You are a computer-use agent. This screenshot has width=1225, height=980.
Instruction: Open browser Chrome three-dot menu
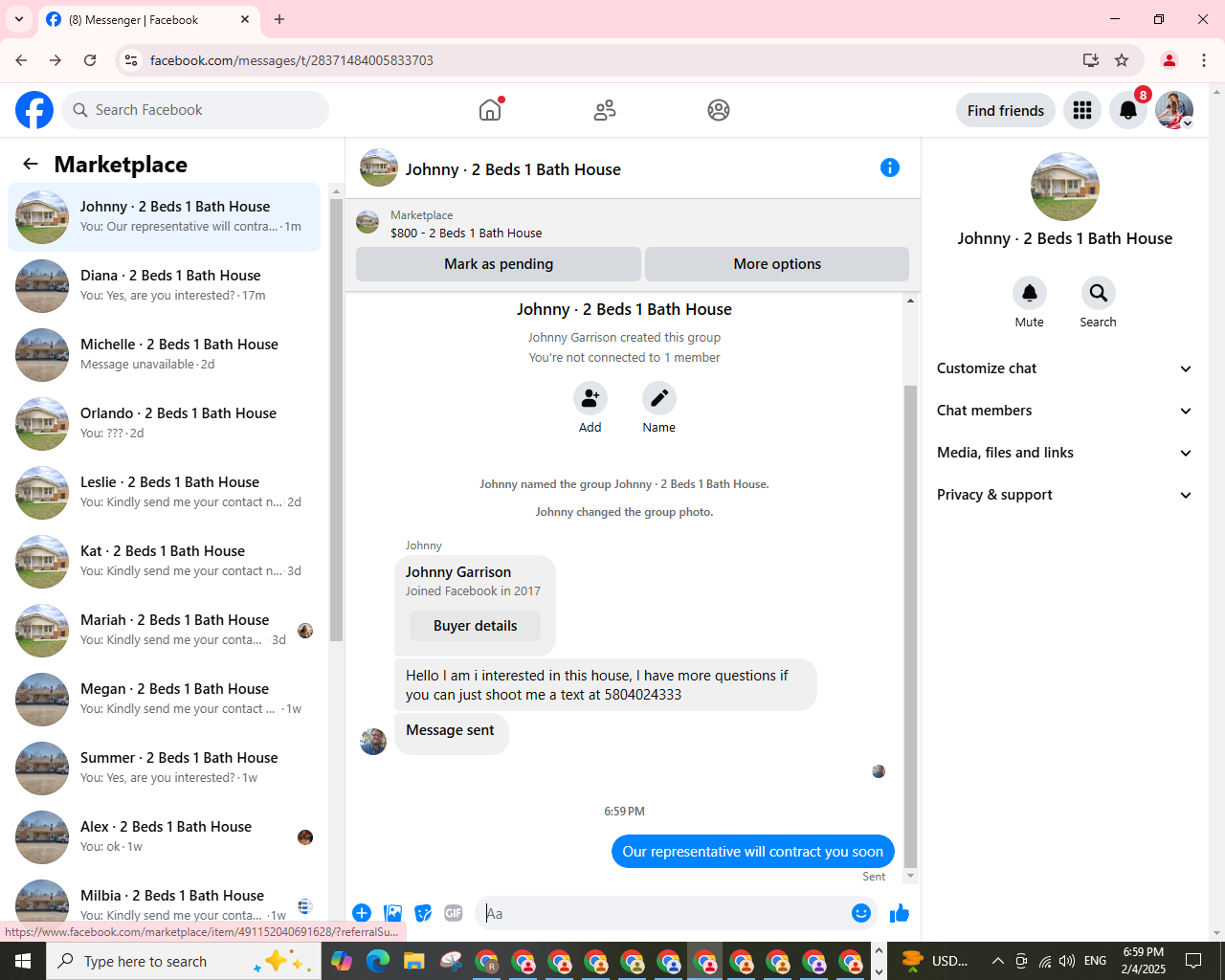click(1204, 60)
